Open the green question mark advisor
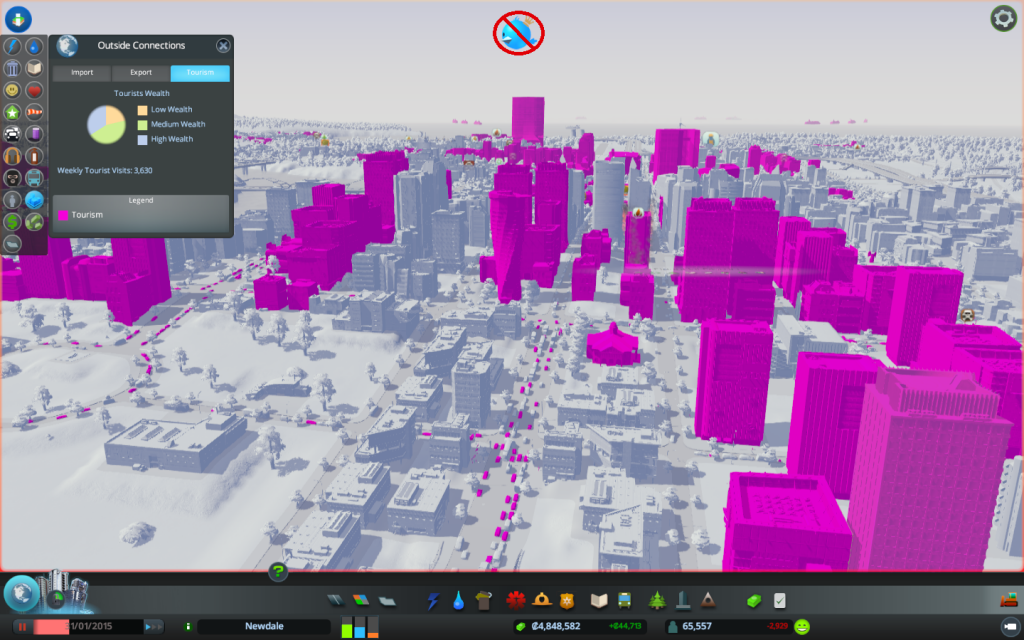Viewport: 1024px width, 640px height. [278, 572]
